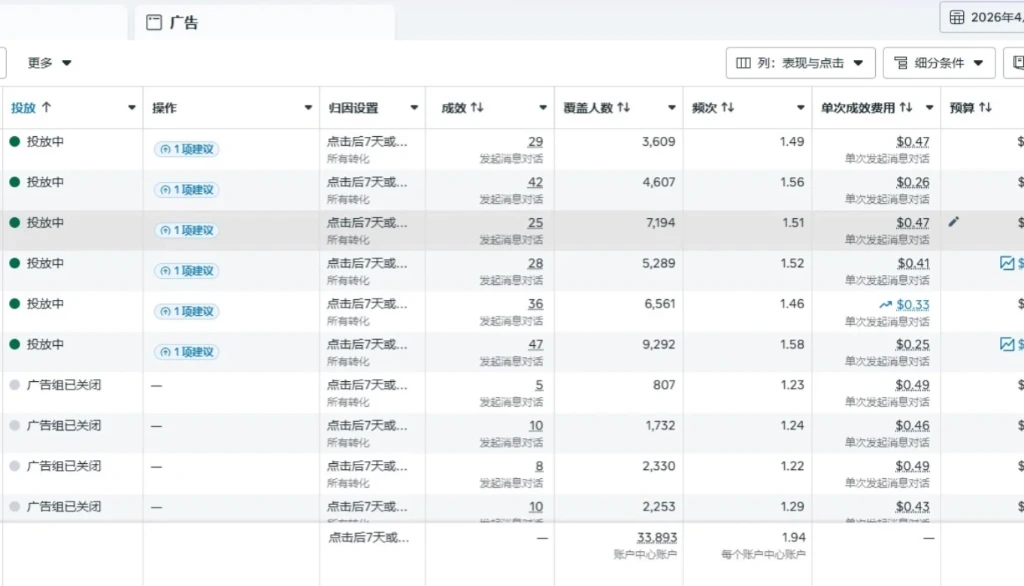Click the 36 results link

(536, 304)
